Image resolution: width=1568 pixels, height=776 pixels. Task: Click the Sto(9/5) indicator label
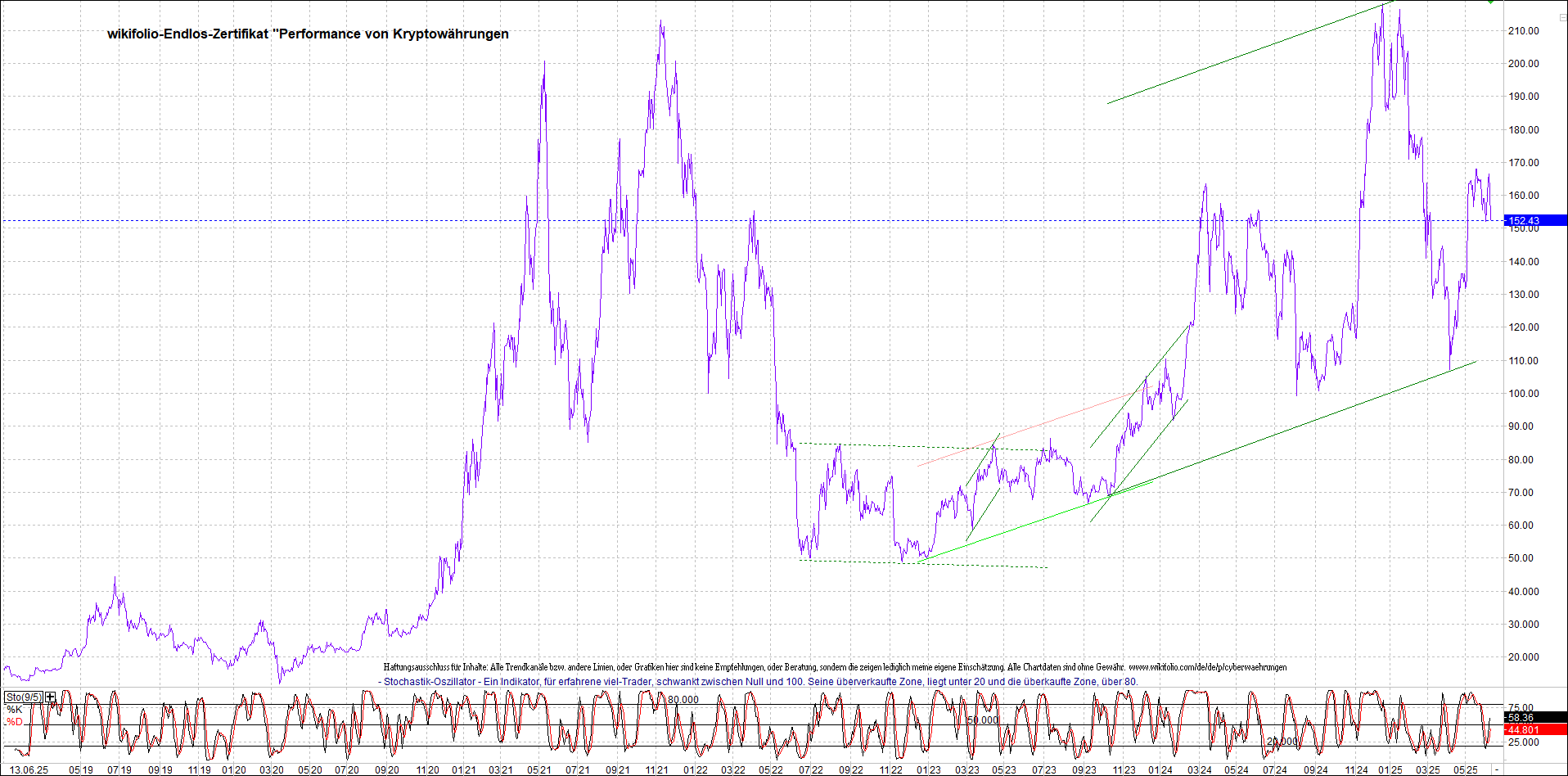[24, 697]
